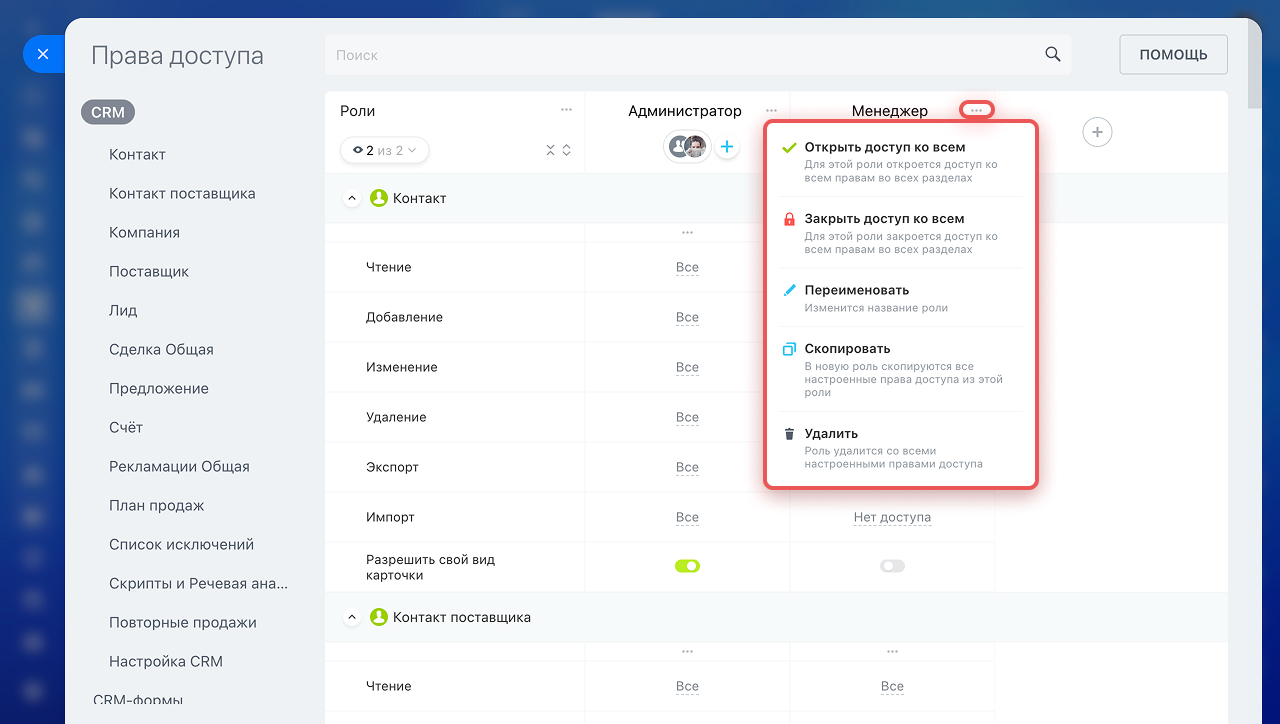Open three-dot menu for Администратор role
1280x724 pixels.
tap(771, 111)
